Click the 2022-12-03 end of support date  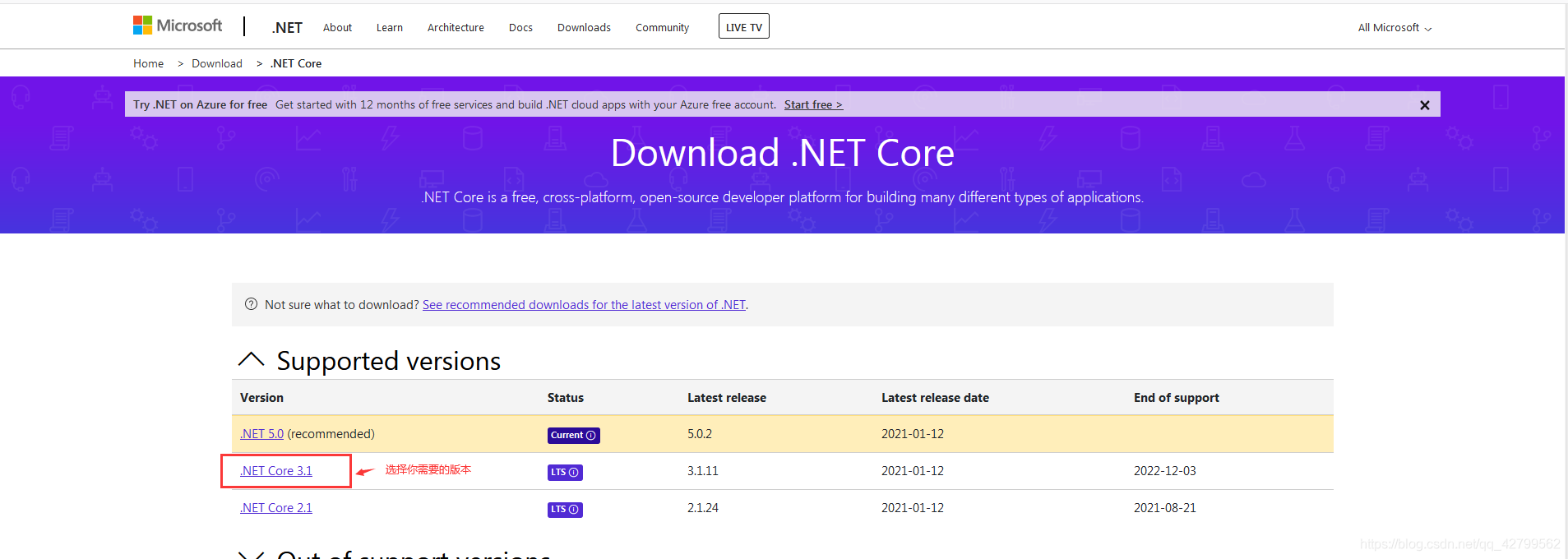[x=1165, y=471]
